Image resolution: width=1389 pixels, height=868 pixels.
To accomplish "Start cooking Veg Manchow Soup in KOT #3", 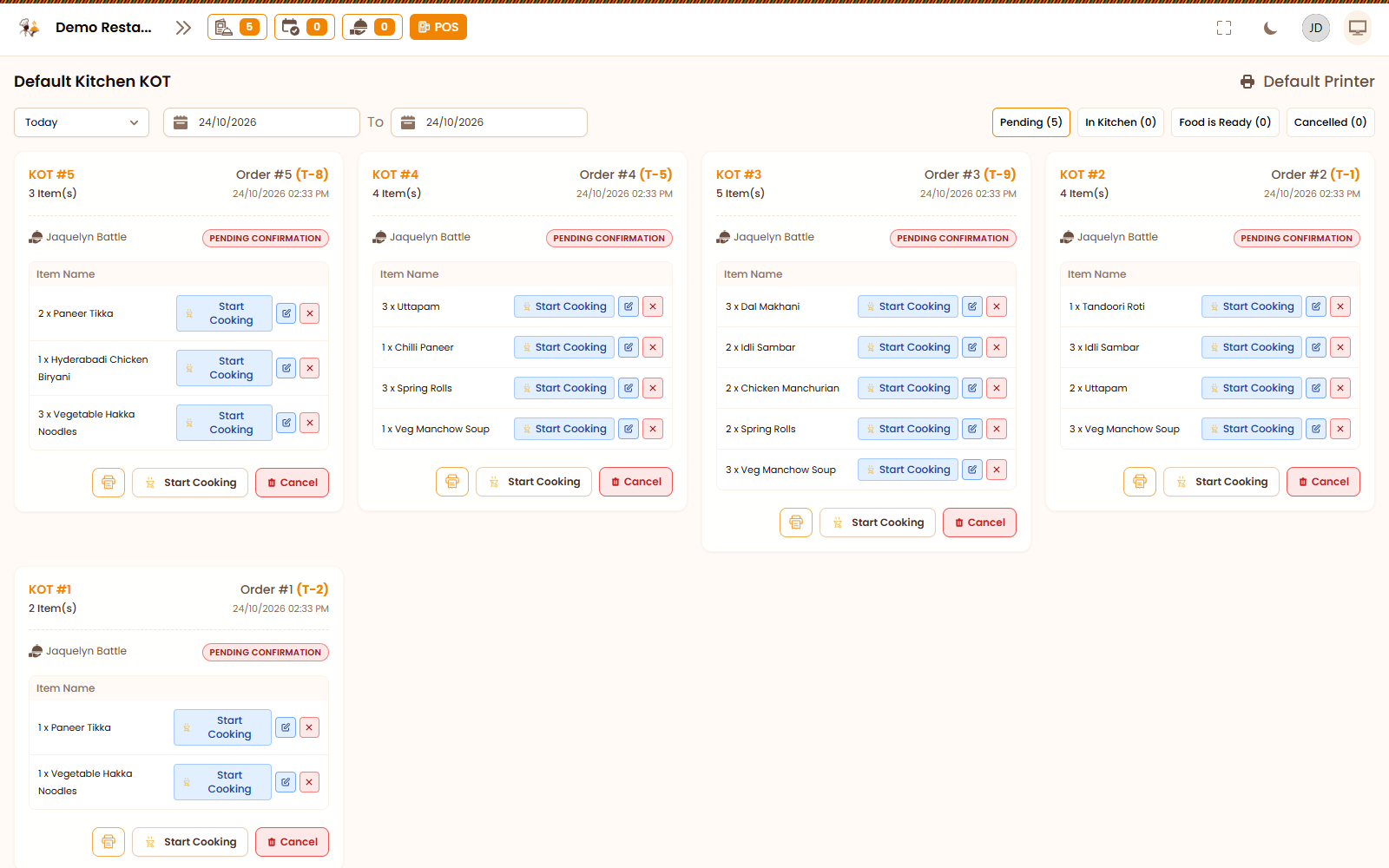I will 908,470.
